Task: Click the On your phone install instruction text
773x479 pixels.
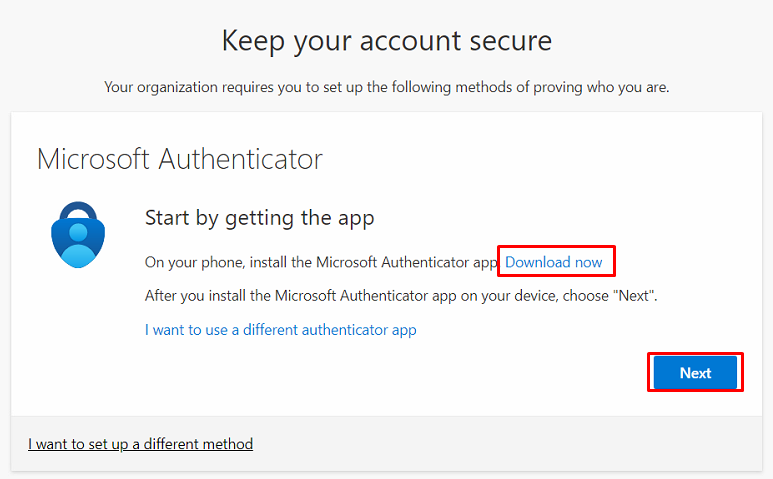Action: click(320, 263)
